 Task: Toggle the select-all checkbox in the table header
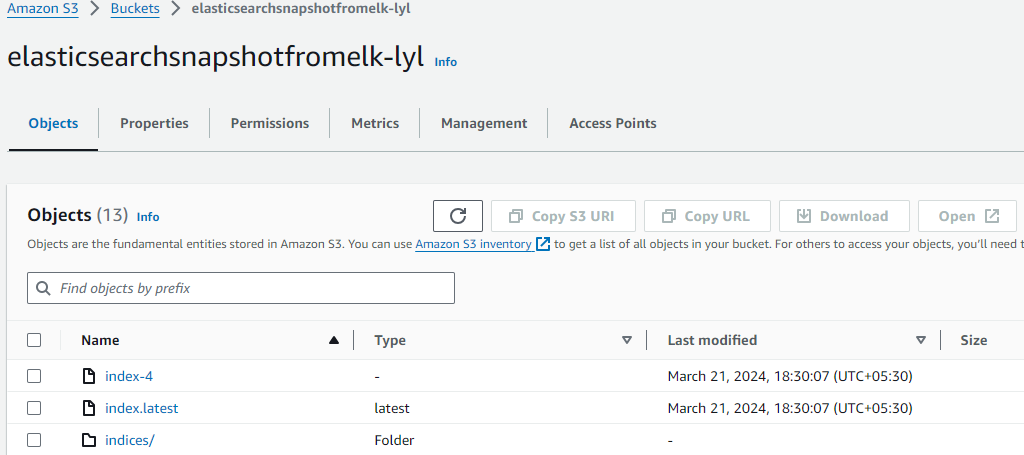pos(34,340)
